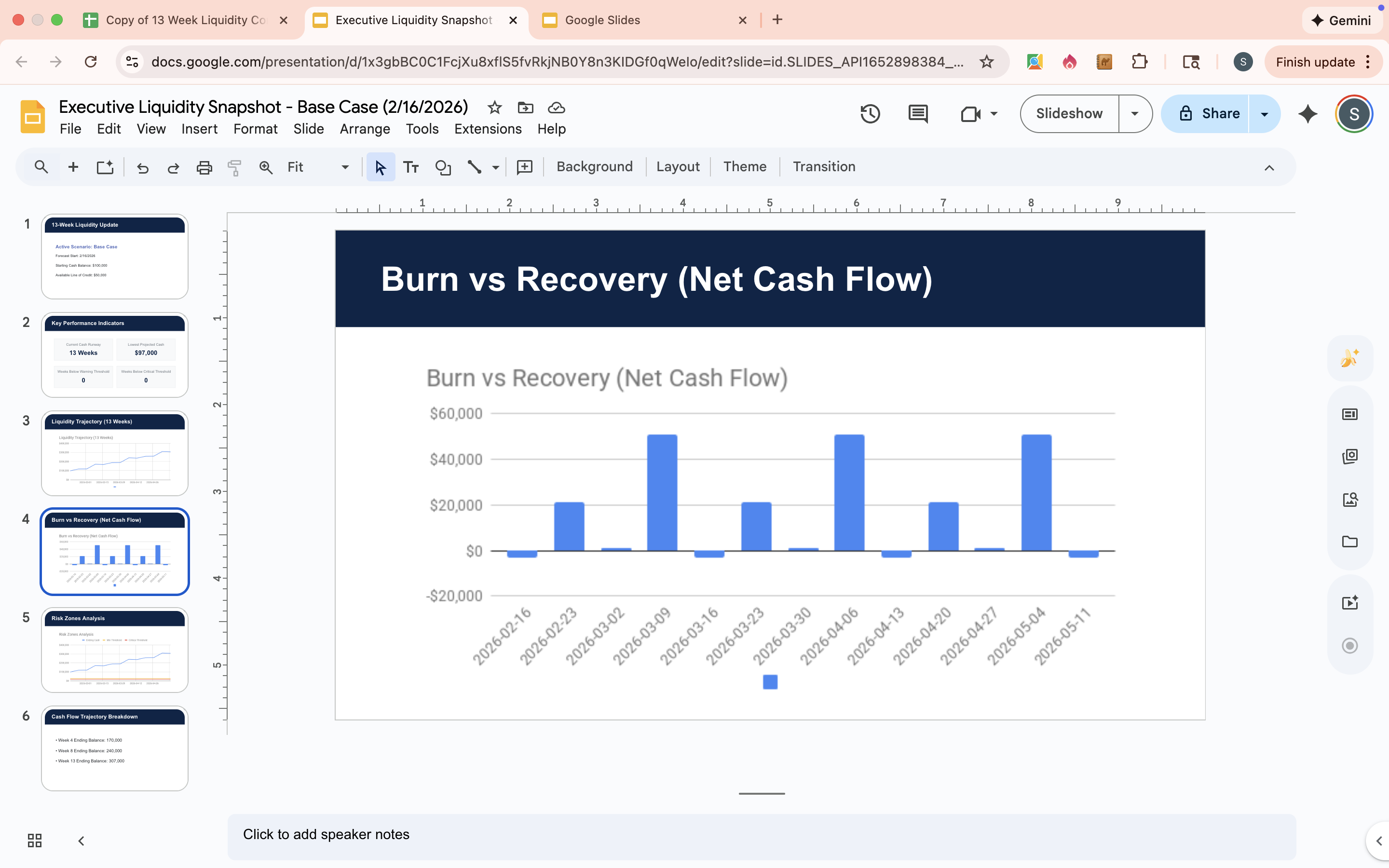Undo the last action

pos(142,167)
